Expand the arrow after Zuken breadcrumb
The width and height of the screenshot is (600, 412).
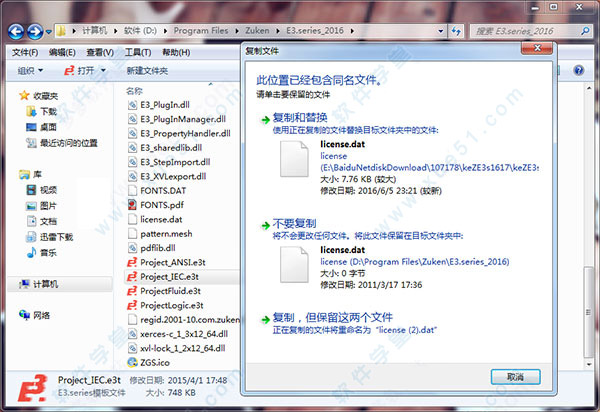278,31
